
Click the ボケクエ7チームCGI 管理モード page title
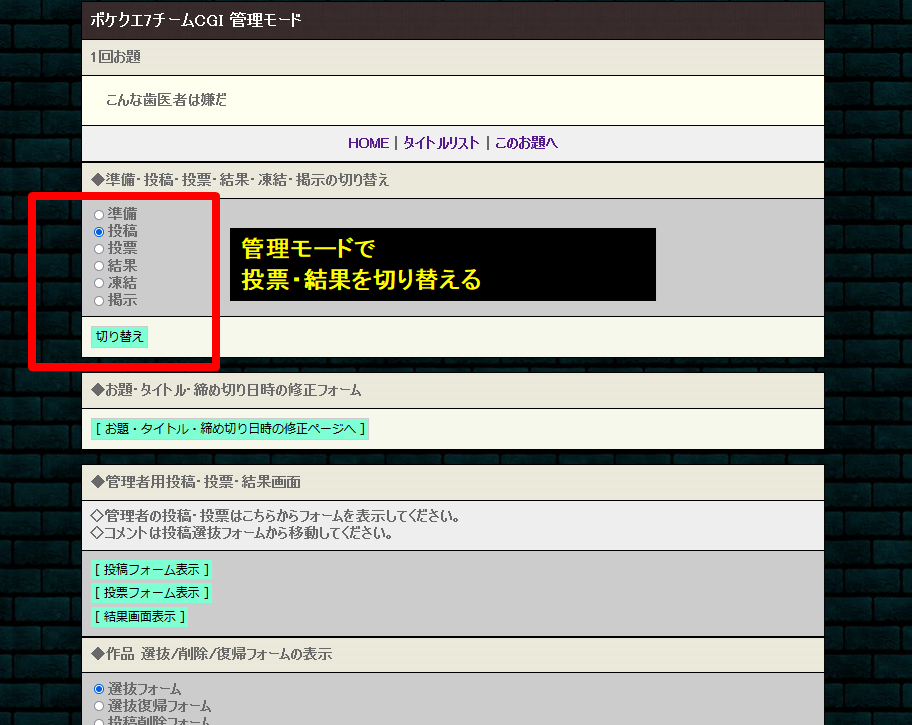[x=196, y=20]
